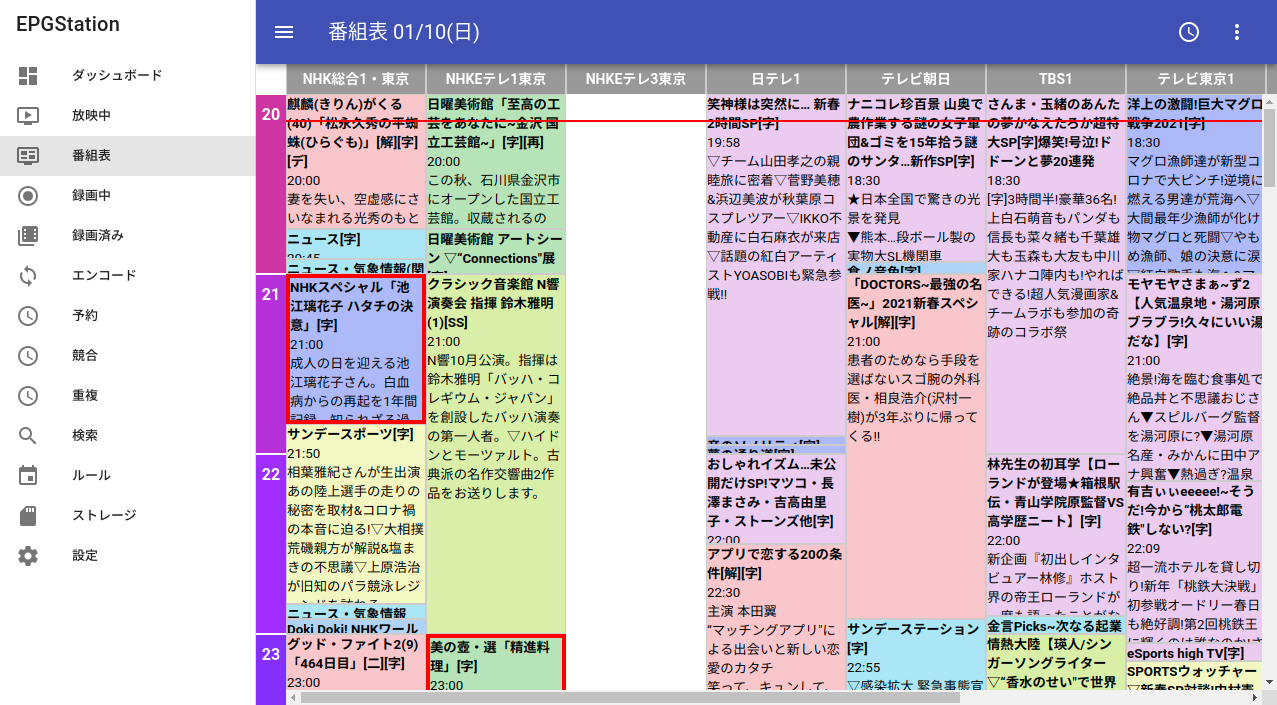The width and height of the screenshot is (1277, 705).
Task: Click the 21 hour marker
Action: (271, 364)
